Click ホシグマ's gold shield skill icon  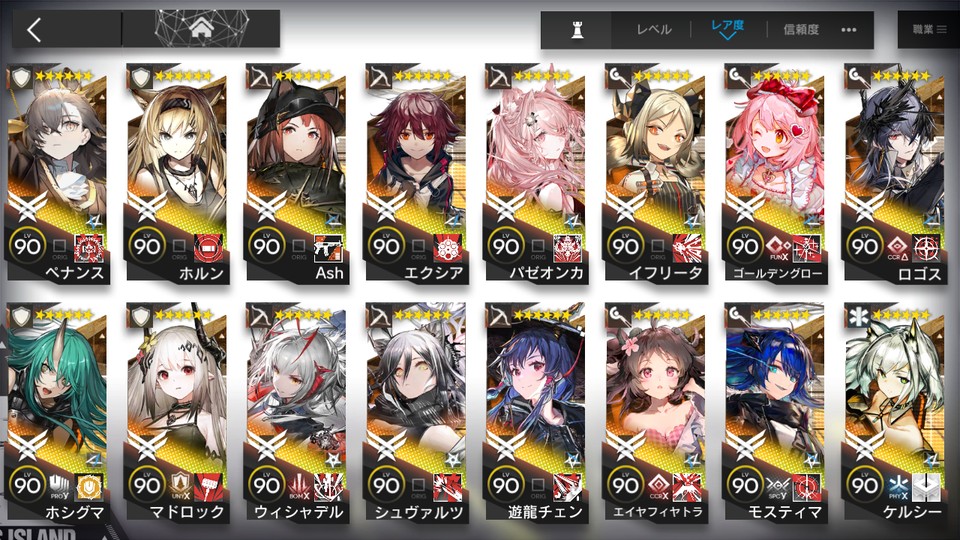pyautogui.click(x=89, y=487)
